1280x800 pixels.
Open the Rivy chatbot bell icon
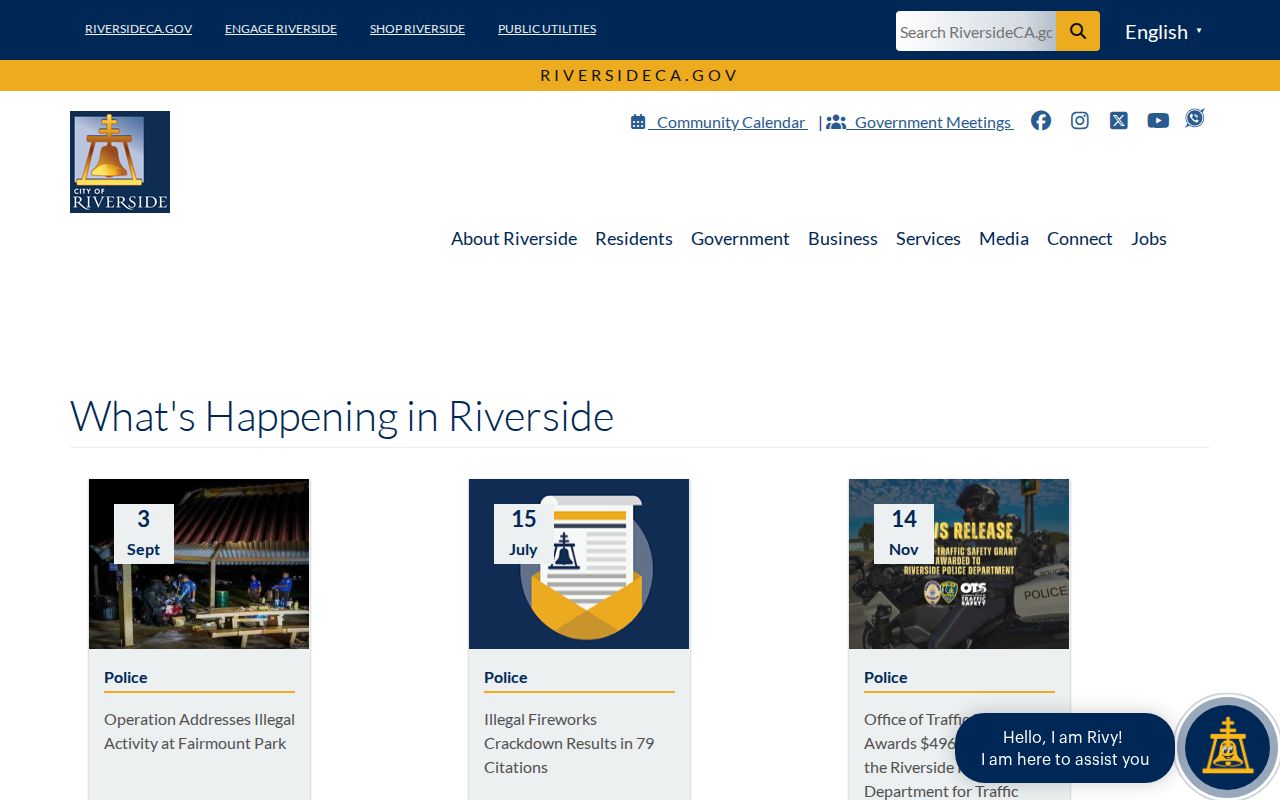click(x=1227, y=747)
